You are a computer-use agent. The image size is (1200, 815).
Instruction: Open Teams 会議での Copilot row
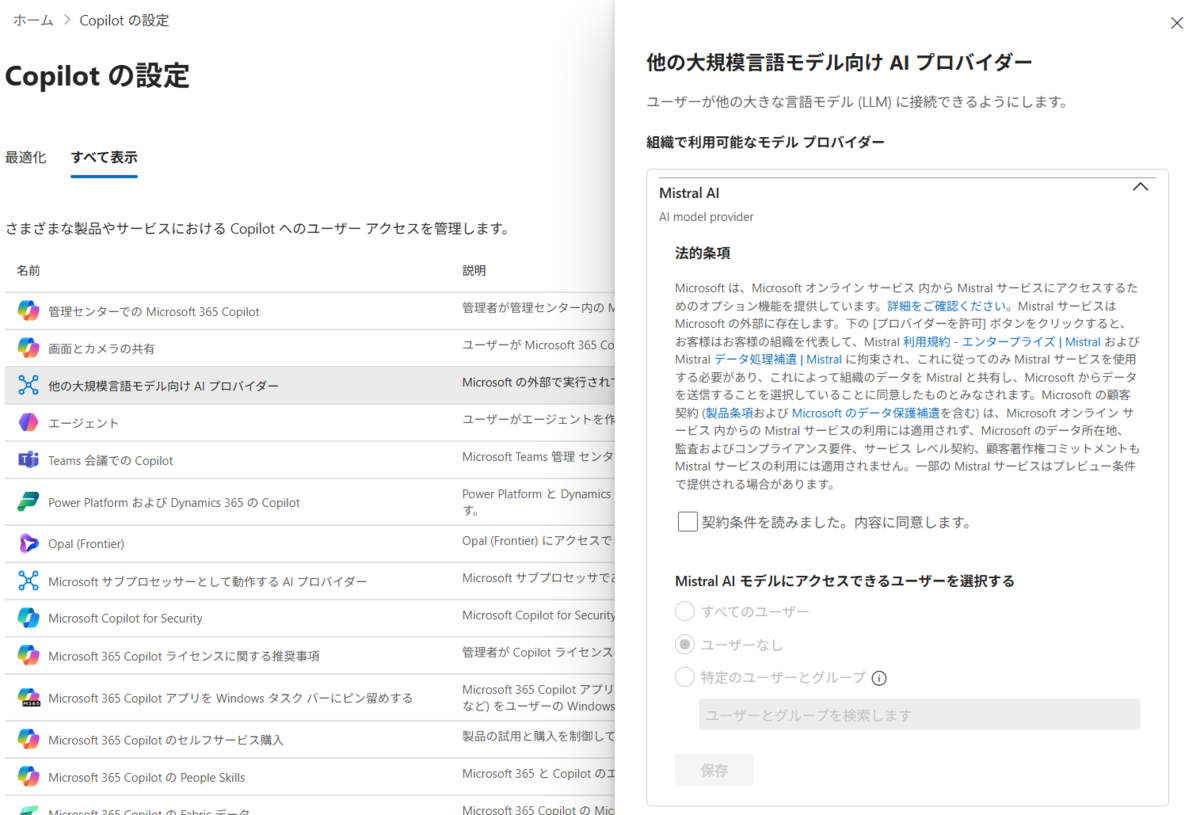(308, 460)
